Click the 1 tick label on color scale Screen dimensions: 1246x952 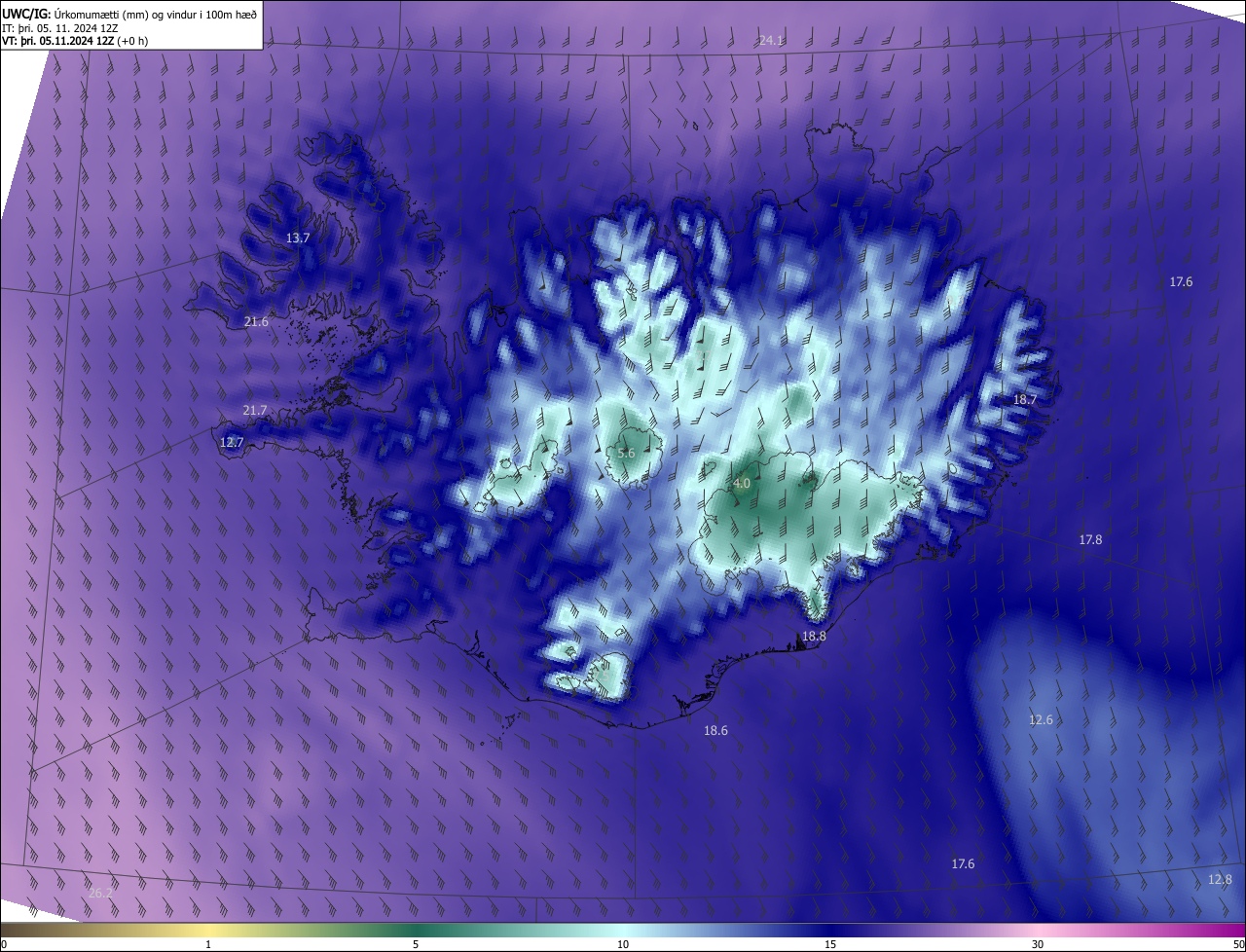208,945
